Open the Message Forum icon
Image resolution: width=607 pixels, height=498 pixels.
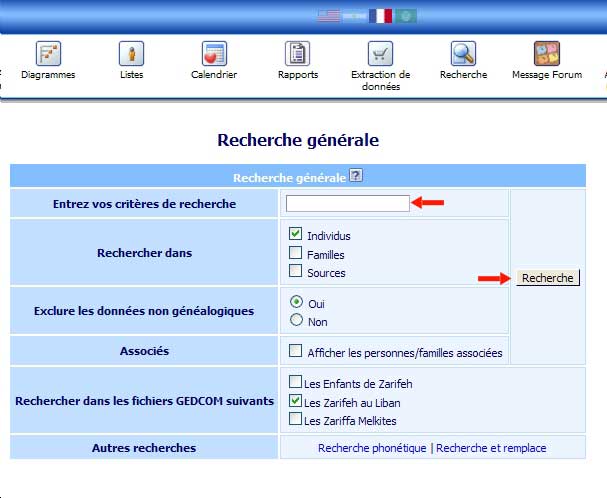tap(546, 54)
